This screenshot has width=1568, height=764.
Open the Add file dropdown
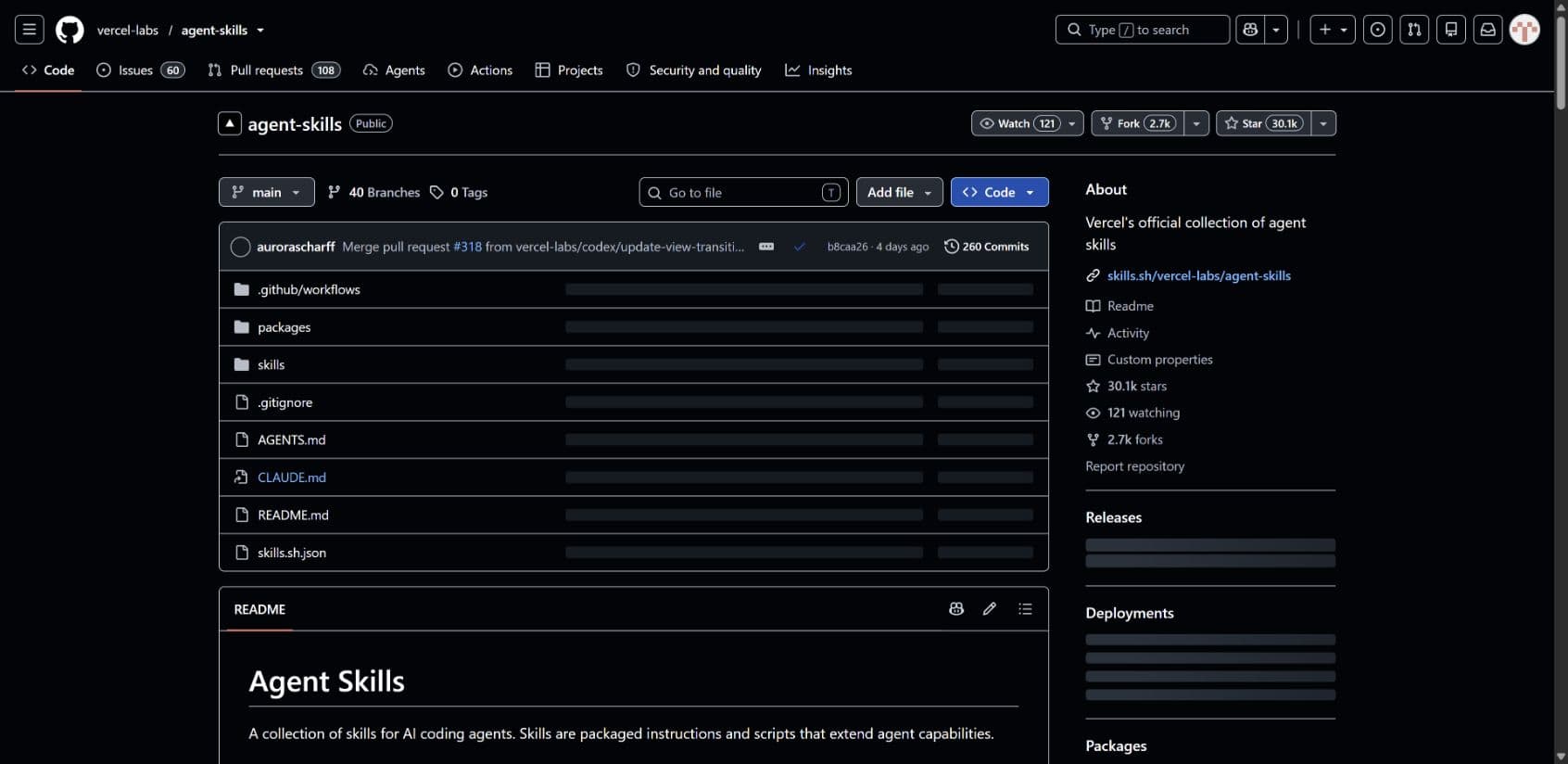(x=900, y=192)
